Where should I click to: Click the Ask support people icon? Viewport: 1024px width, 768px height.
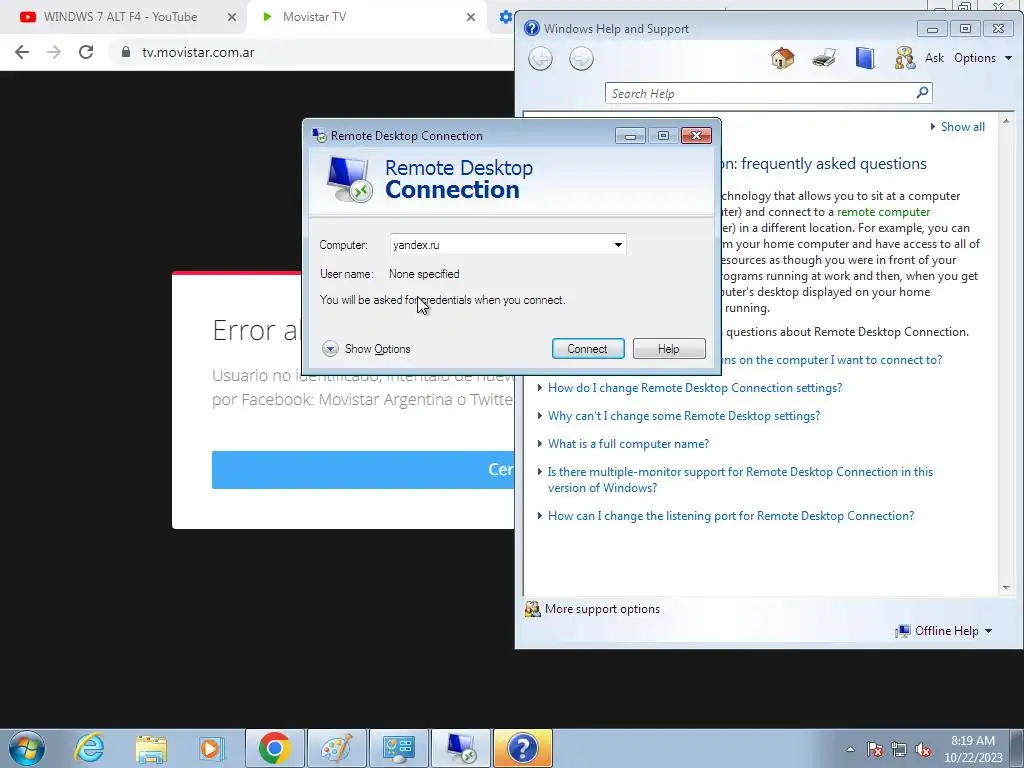[x=904, y=58]
